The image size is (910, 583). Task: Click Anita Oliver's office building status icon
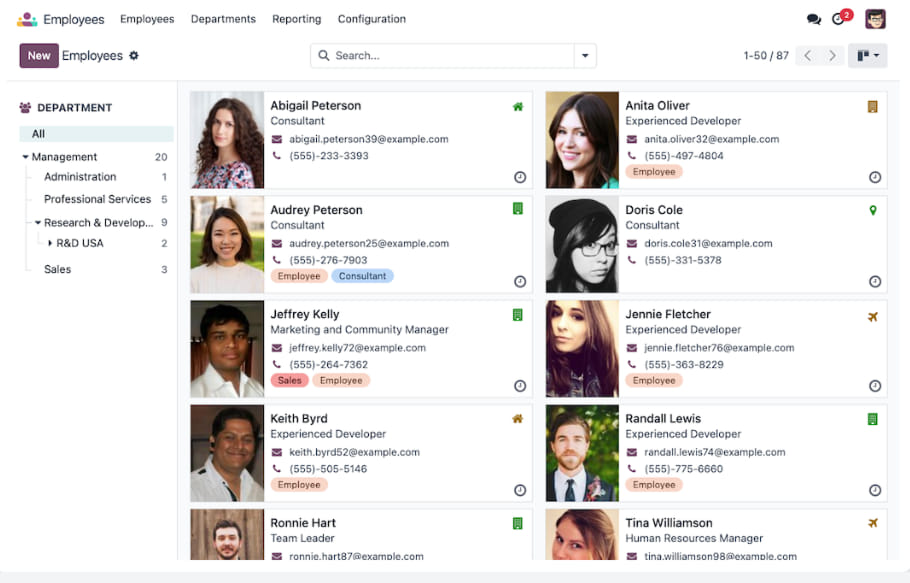click(873, 106)
